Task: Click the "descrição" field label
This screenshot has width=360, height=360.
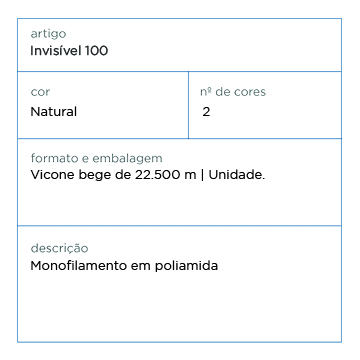Action: [x=59, y=248]
